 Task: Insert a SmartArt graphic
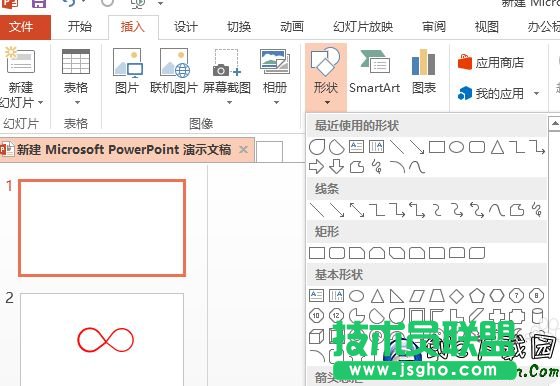374,71
